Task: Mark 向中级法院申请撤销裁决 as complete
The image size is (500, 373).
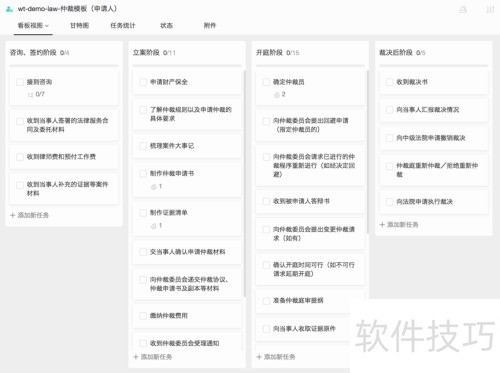Action: pyautogui.click(x=389, y=138)
